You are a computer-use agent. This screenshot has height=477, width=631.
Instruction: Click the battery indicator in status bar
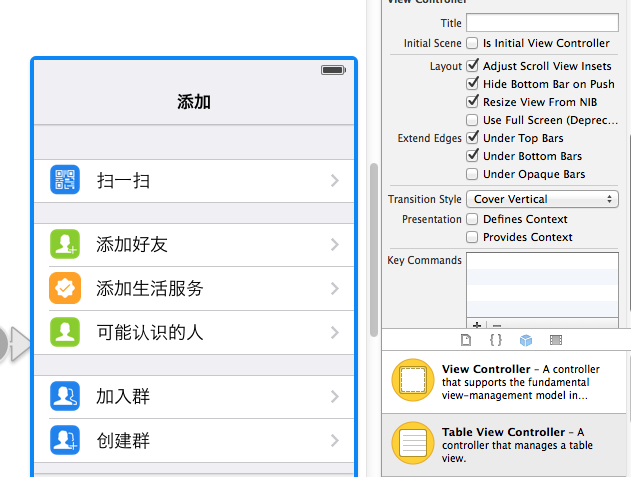click(333, 70)
